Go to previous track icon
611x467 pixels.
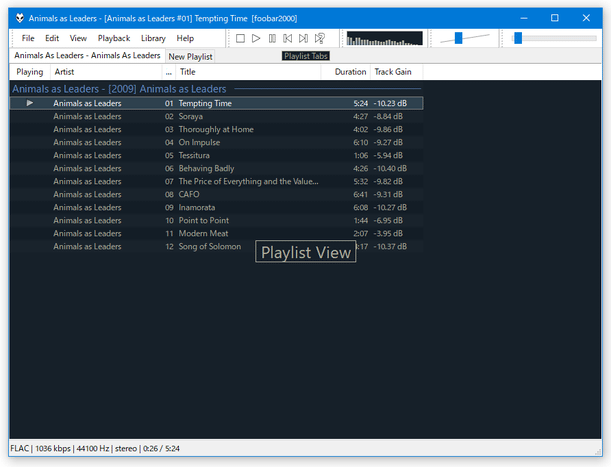[x=288, y=38]
